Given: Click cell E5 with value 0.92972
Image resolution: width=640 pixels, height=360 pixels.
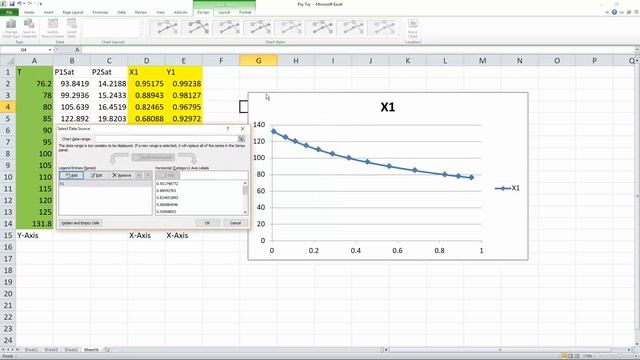Looking at the screenshot, I should 184,119.
